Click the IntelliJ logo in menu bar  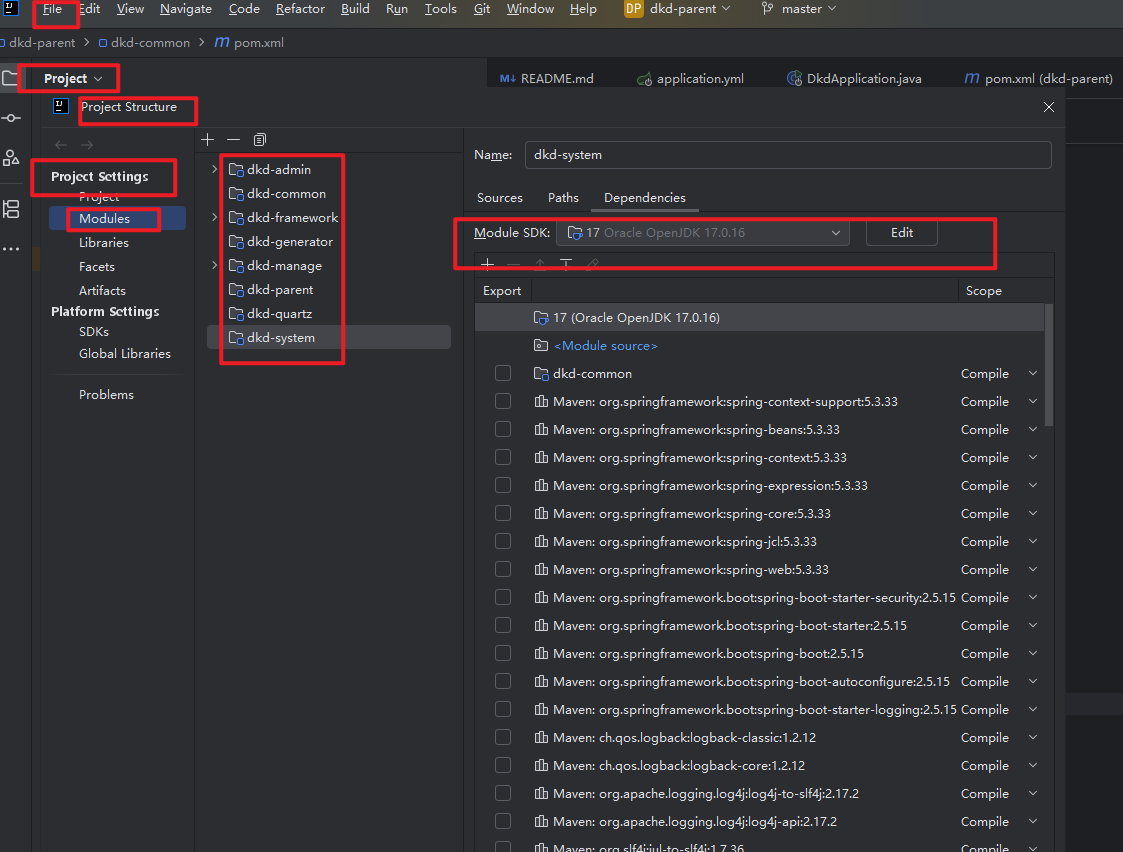[x=11, y=8]
